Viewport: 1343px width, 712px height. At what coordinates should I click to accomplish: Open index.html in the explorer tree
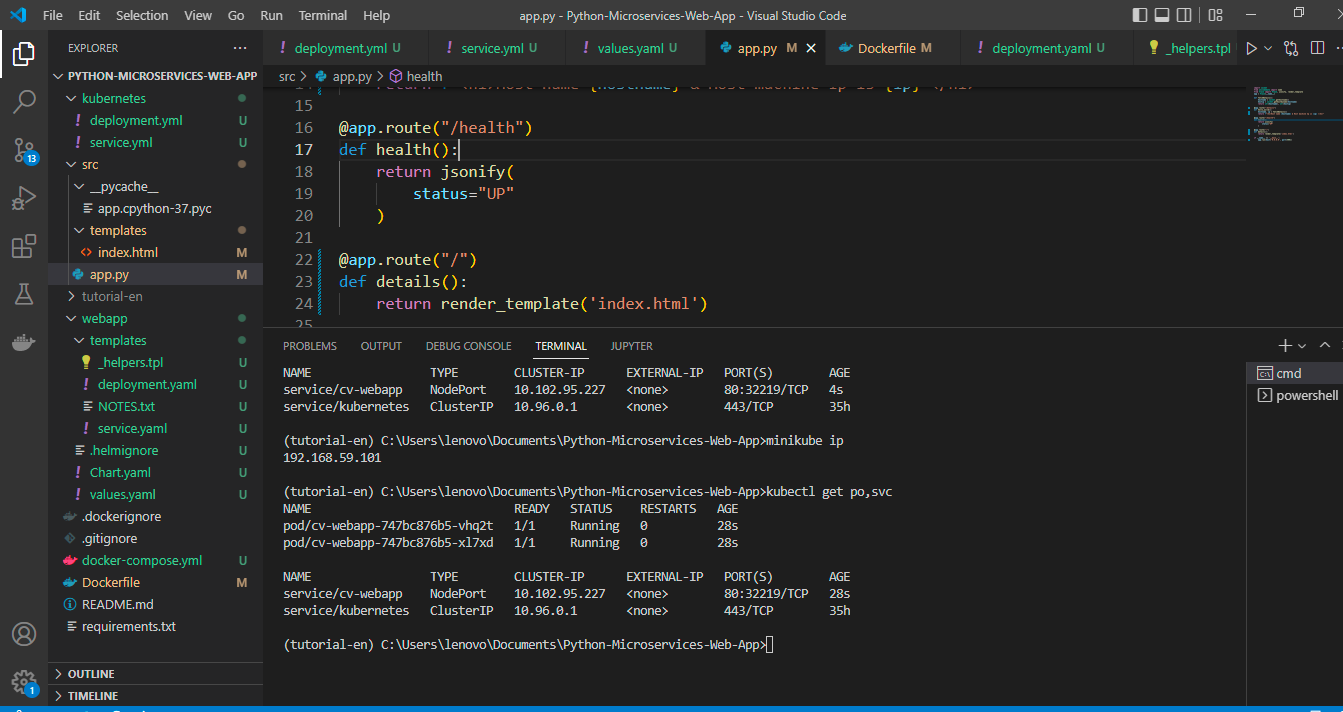coord(155,252)
